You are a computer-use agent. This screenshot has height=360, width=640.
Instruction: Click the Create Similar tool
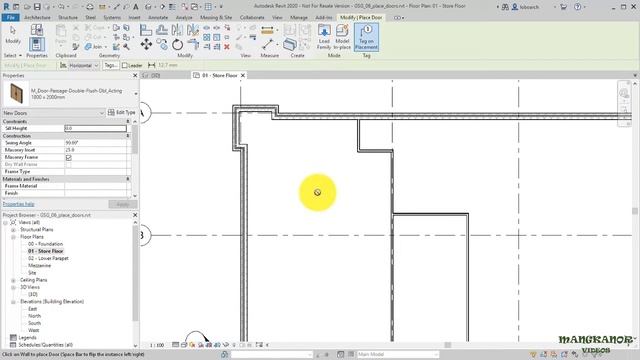[289, 44]
